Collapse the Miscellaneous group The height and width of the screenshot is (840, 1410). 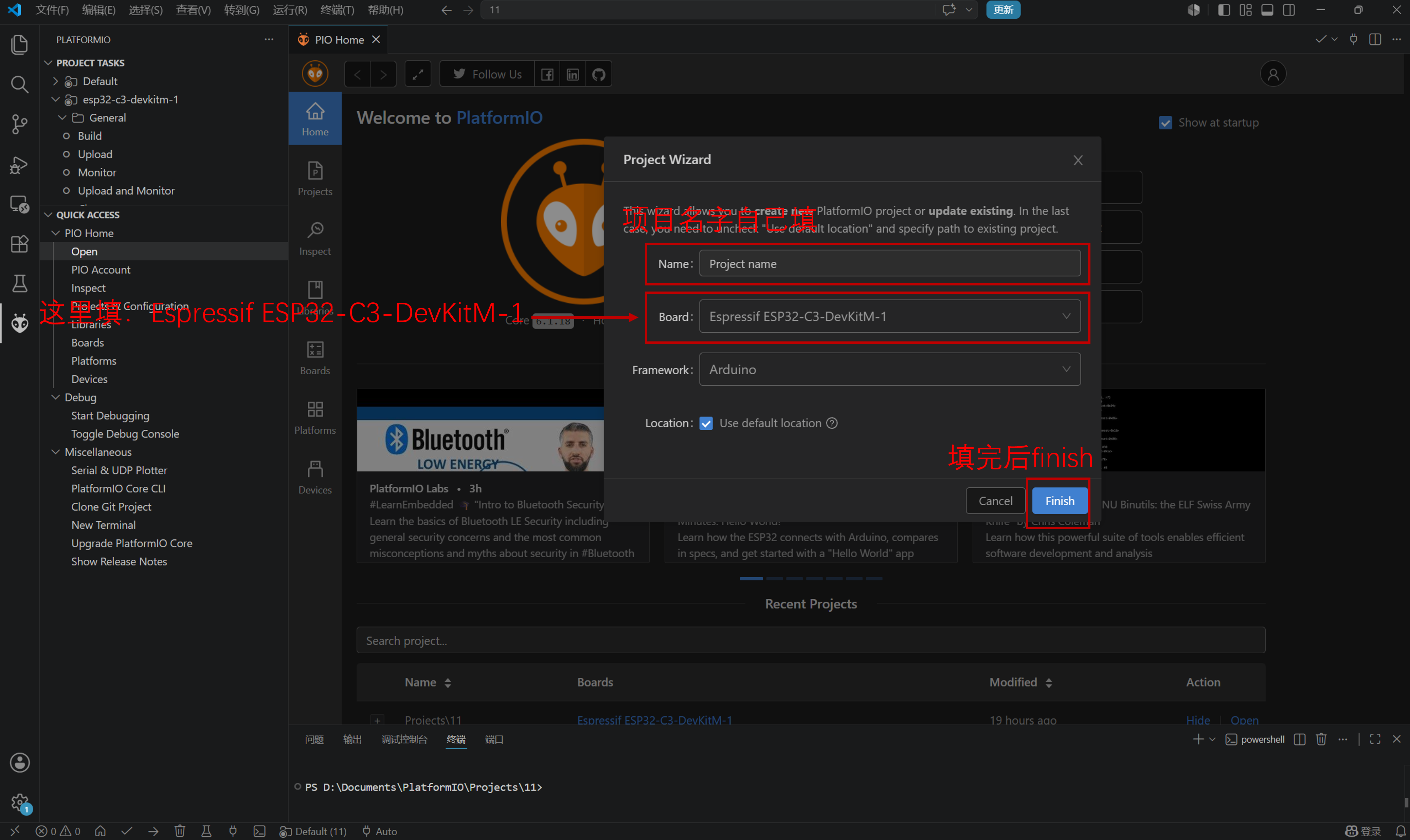point(55,452)
